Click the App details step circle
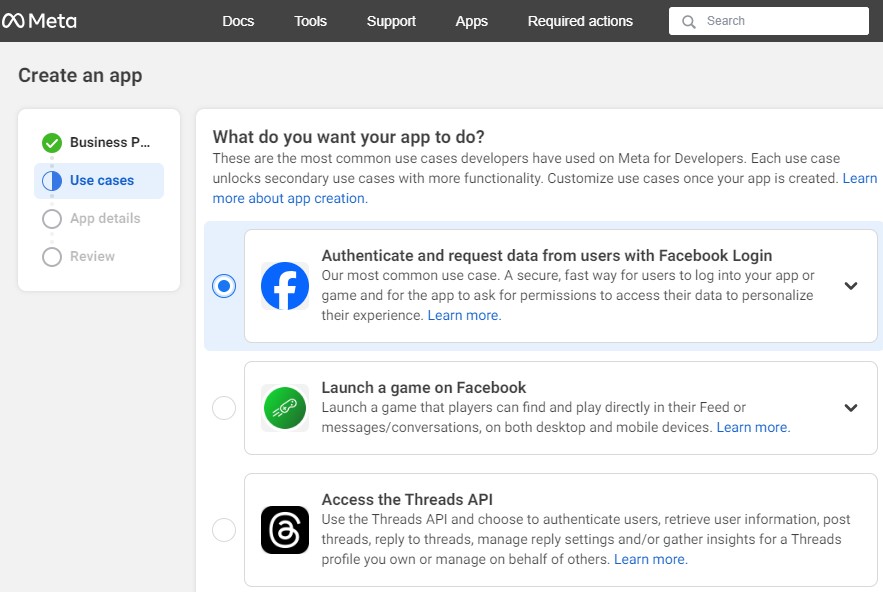The height and width of the screenshot is (592, 883). click(x=52, y=218)
